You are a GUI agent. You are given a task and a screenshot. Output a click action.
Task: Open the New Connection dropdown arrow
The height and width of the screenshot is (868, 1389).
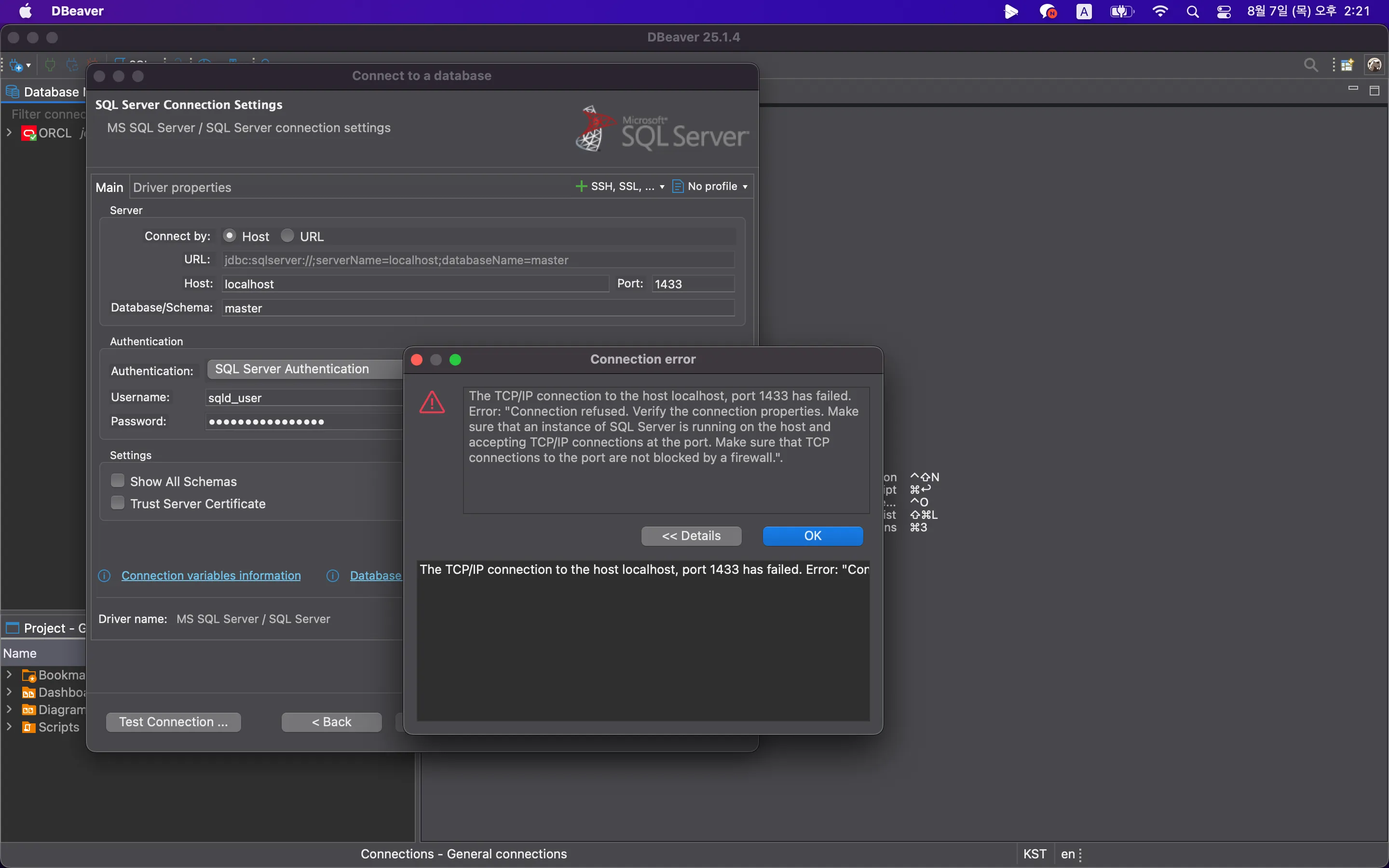pos(28,66)
